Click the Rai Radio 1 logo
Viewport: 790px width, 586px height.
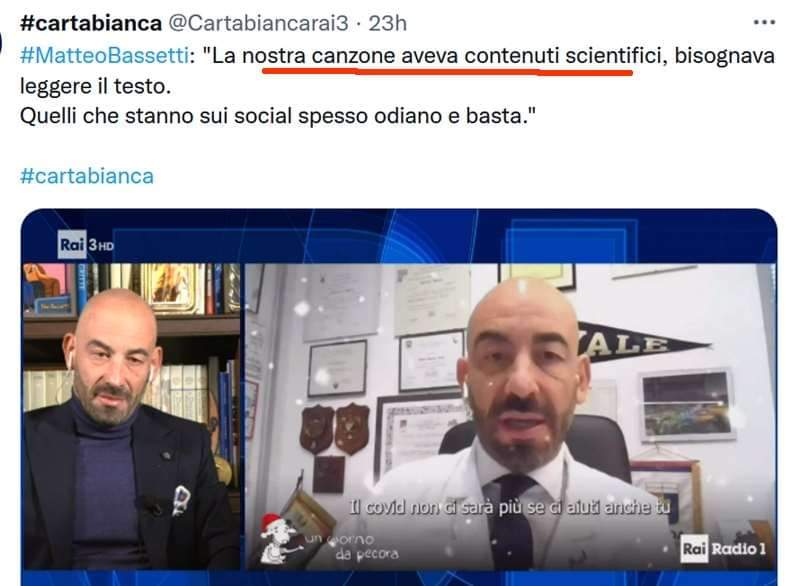(x=723, y=548)
